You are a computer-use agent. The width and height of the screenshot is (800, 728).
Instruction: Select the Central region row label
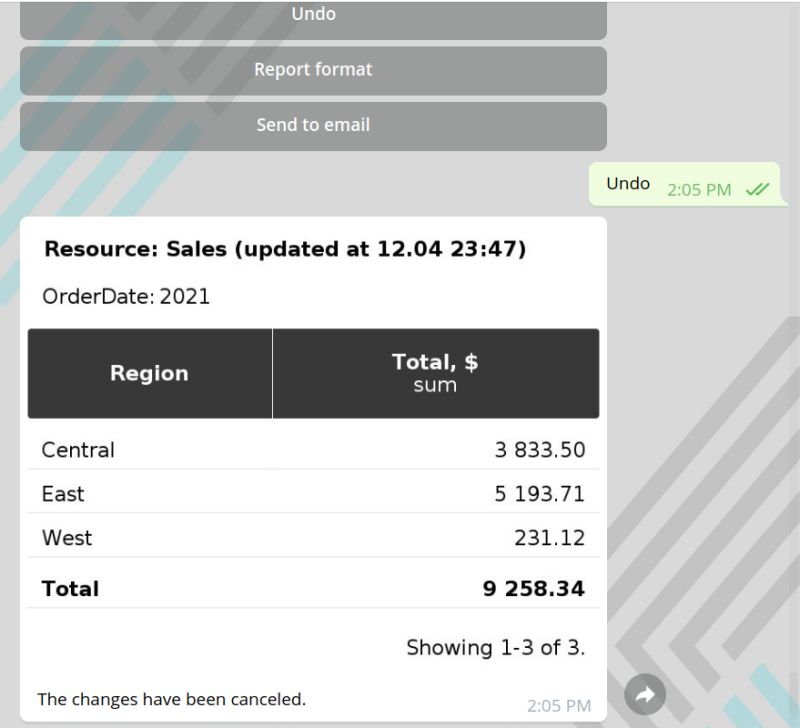[78, 450]
